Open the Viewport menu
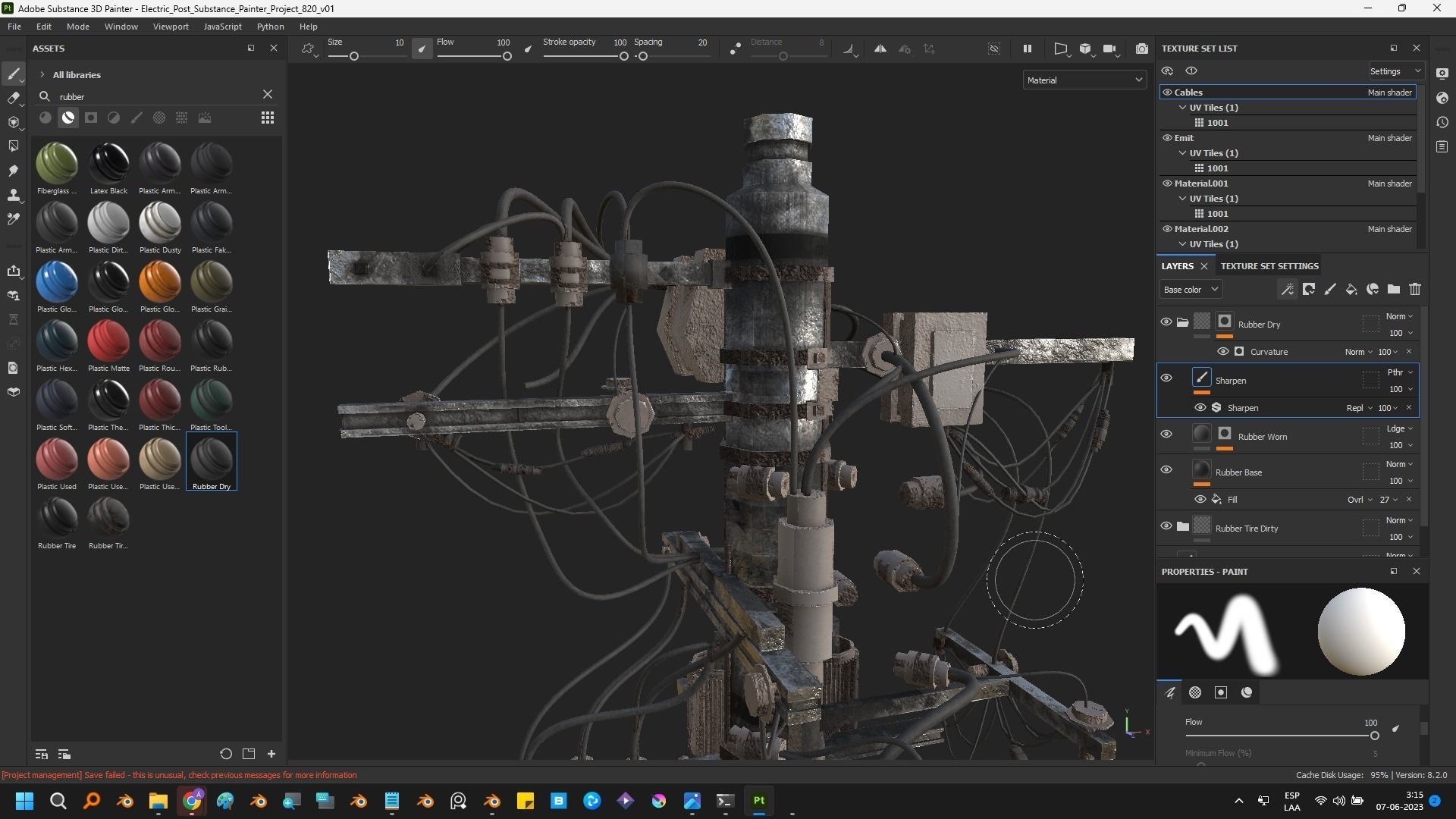The height and width of the screenshot is (819, 1456). pos(170,27)
